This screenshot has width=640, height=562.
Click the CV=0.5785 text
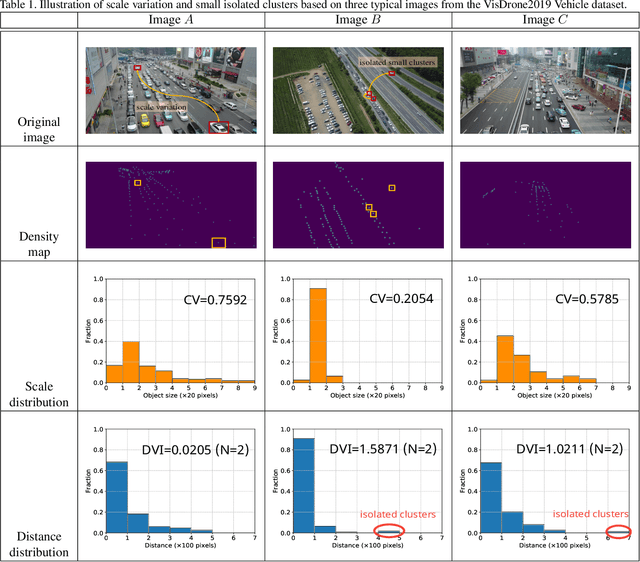point(586,298)
